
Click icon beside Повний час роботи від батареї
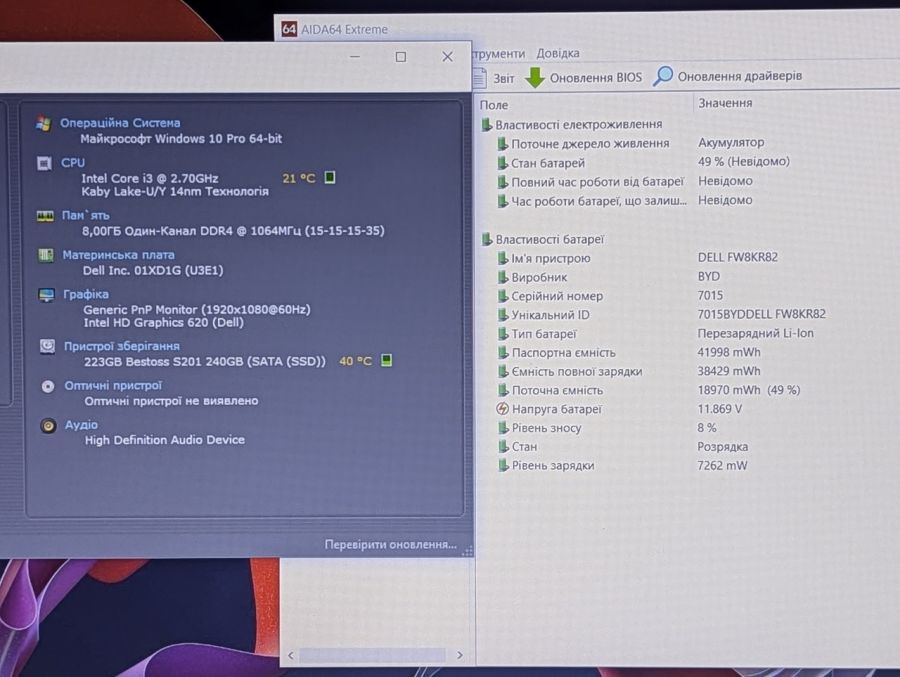[502, 182]
